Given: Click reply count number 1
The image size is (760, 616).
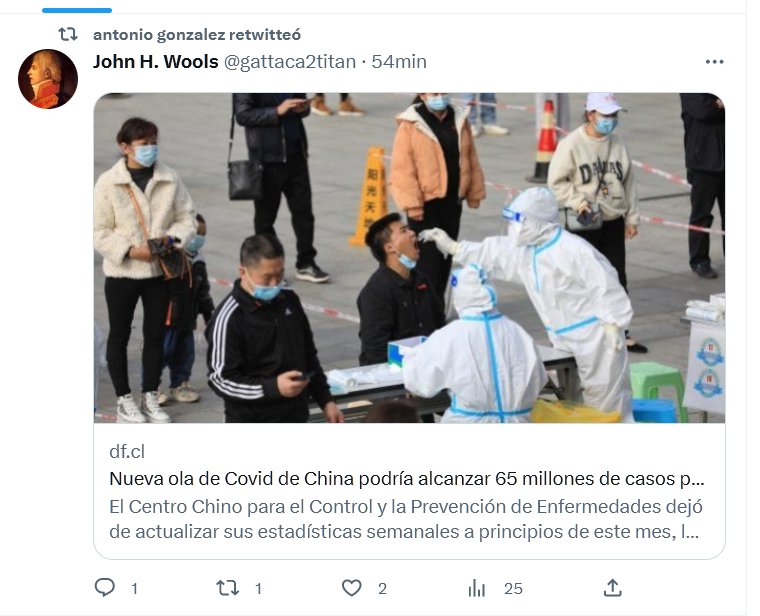Looking at the screenshot, I should (x=134, y=589).
